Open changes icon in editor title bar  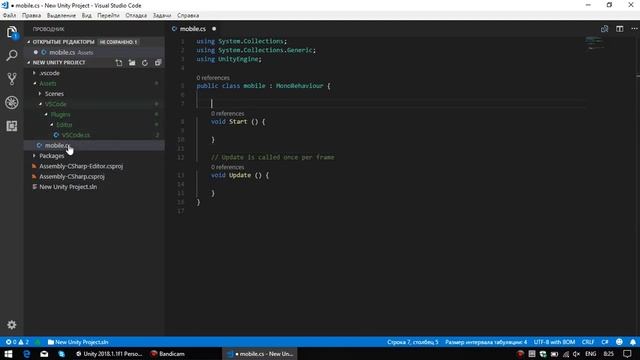click(604, 29)
